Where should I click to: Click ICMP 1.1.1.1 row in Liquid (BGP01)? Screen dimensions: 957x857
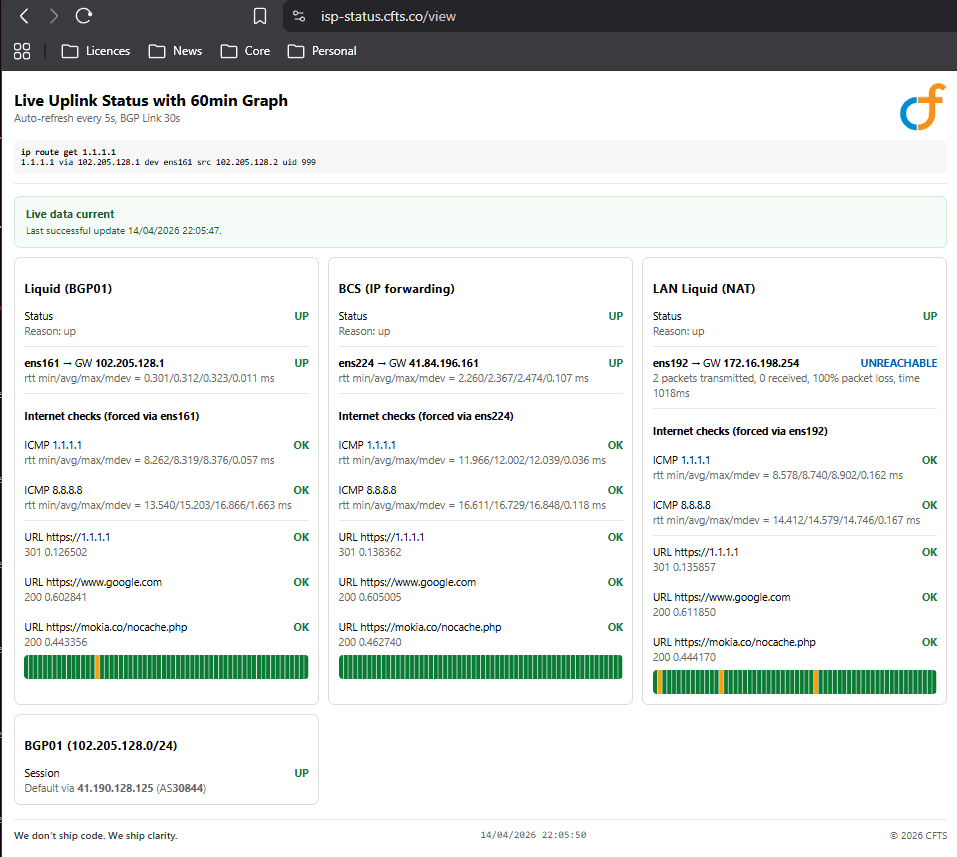coord(167,452)
